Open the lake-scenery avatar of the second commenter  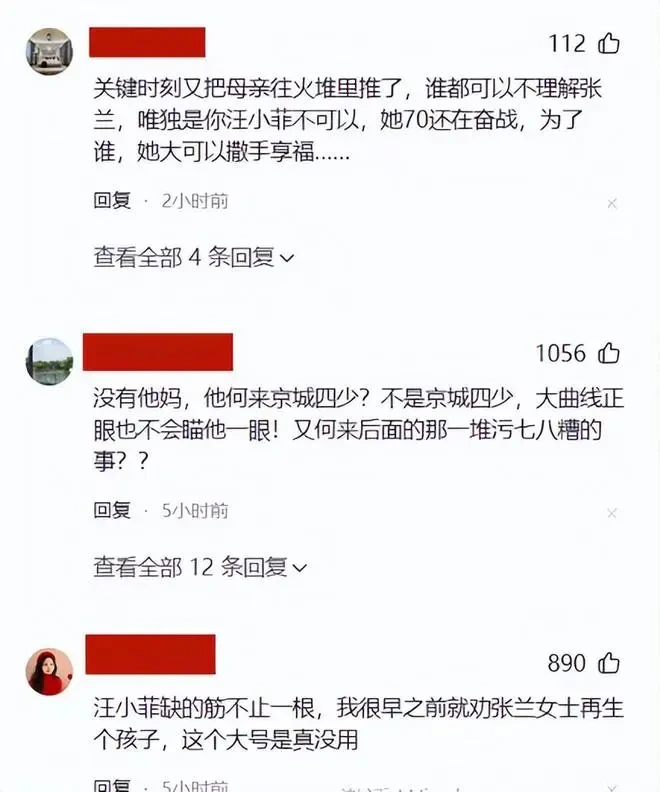click(x=49, y=362)
